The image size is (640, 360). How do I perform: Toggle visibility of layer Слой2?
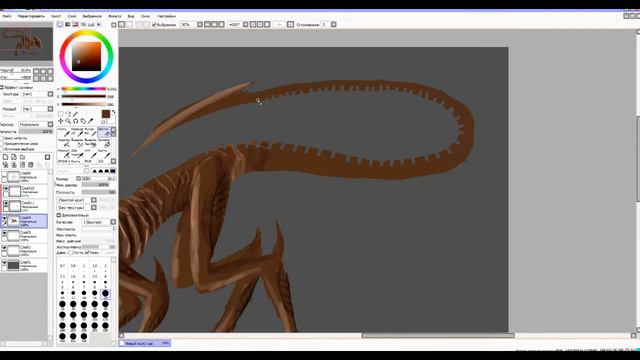click(4, 248)
